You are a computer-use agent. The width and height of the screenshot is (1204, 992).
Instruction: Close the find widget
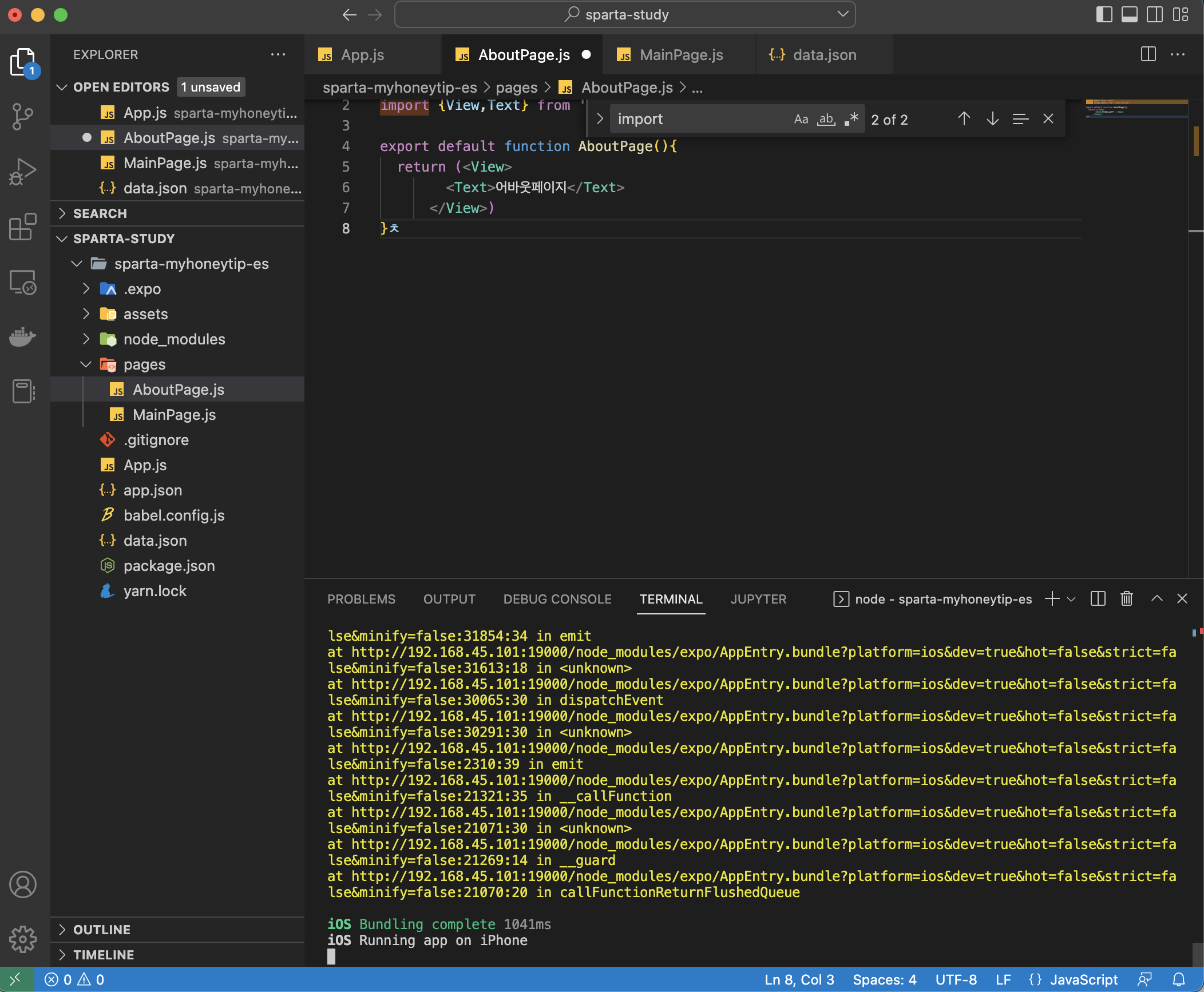pyautogui.click(x=1048, y=119)
